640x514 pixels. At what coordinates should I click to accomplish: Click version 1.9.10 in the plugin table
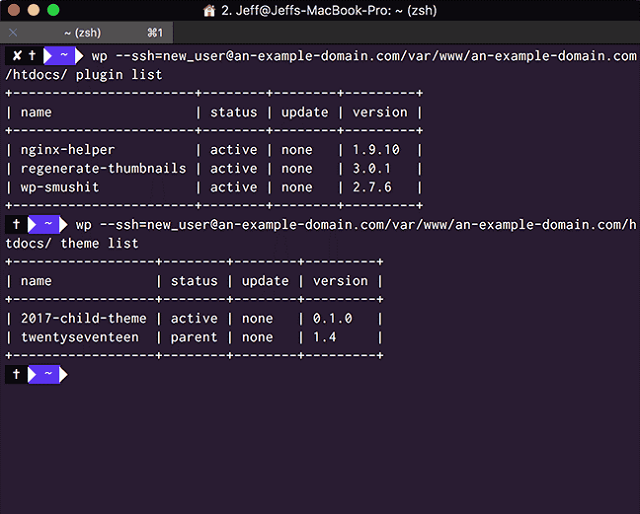coord(376,150)
